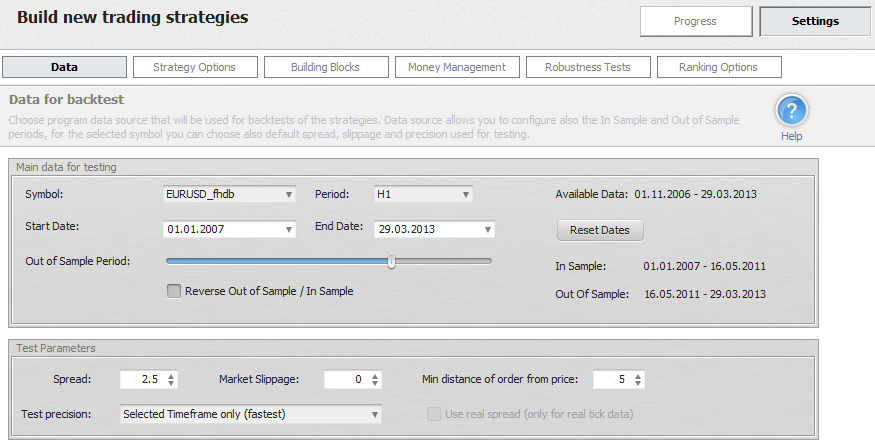Click the In Sample range 01.01.2007 - 16.05.2011
Screen dimensions: 875x442
704,266
